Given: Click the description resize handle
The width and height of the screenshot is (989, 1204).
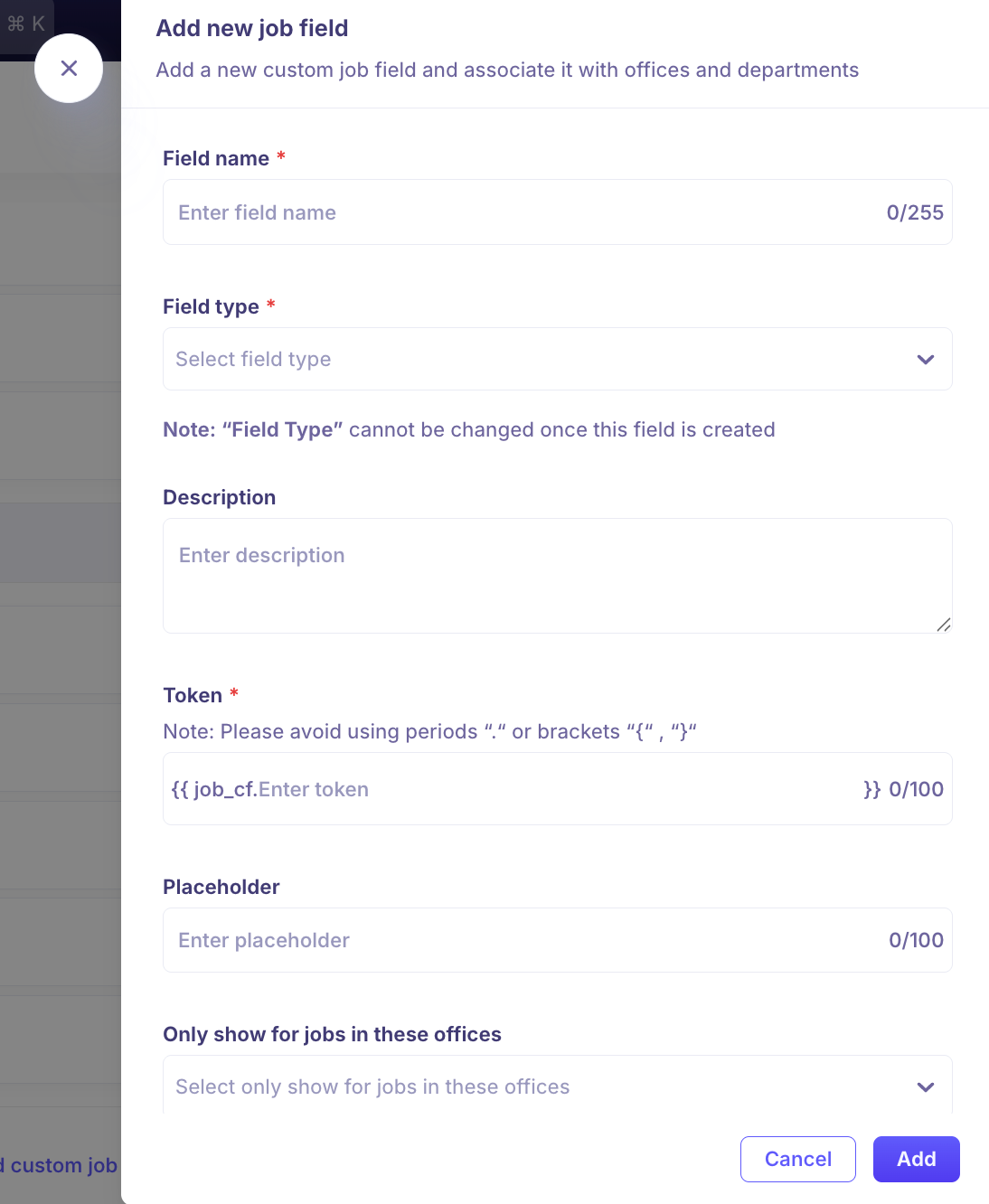Looking at the screenshot, I should click(x=943, y=624).
